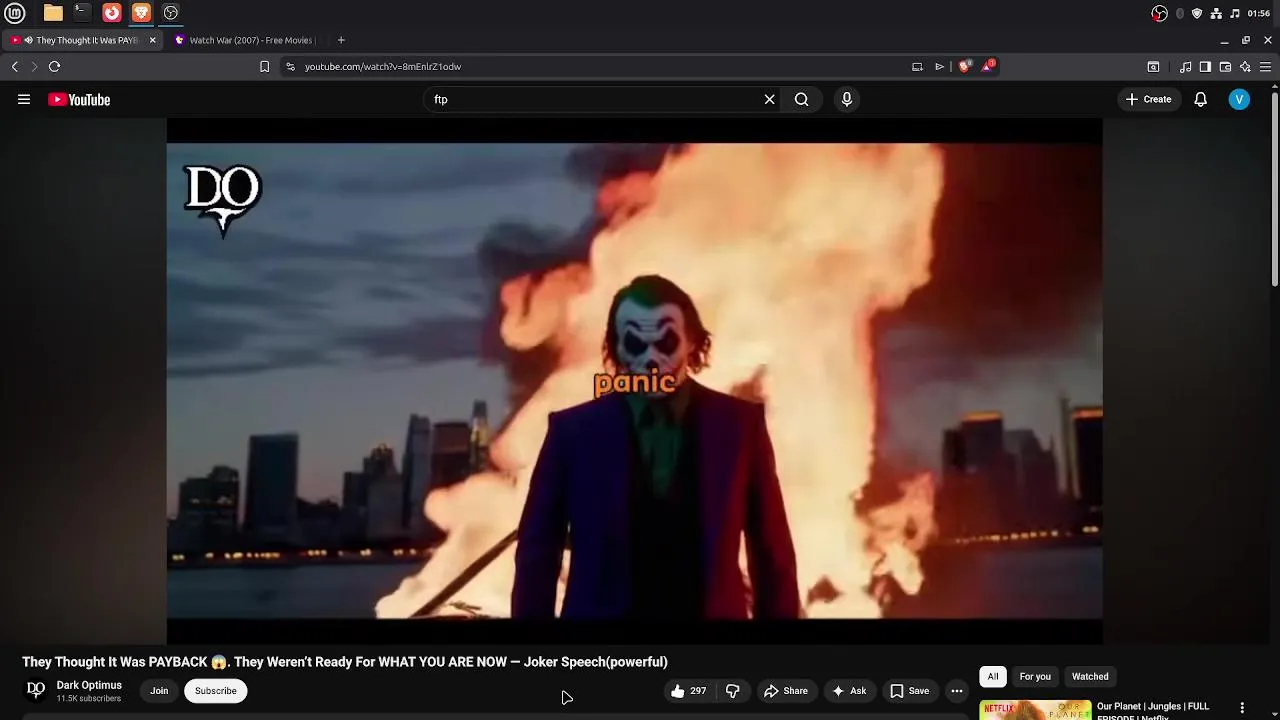Screen dimensions: 1280x720
Task: Open the Leo AI sparkle icon
Action: [1245, 67]
